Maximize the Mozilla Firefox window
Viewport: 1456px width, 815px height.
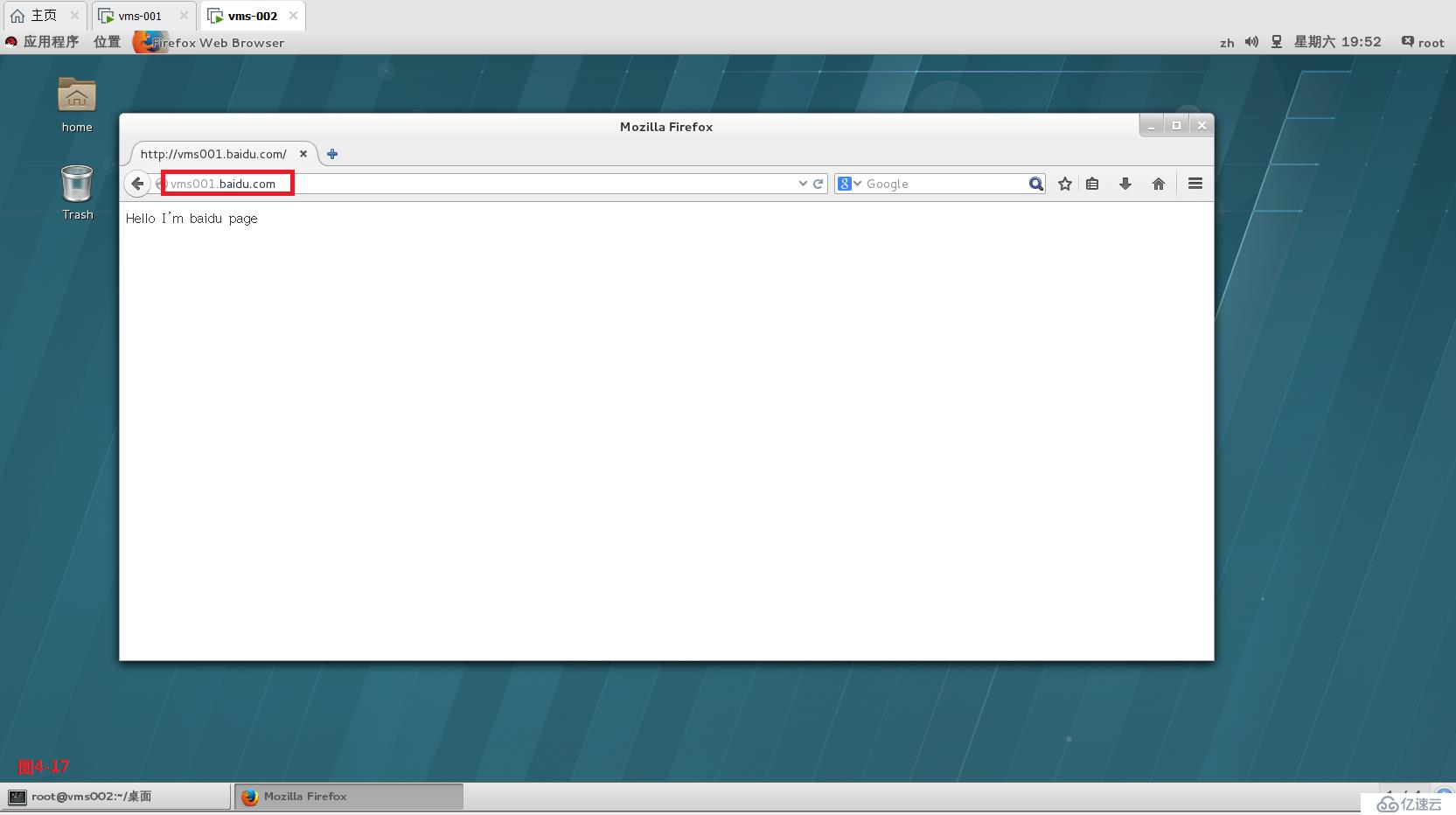coord(1177,126)
